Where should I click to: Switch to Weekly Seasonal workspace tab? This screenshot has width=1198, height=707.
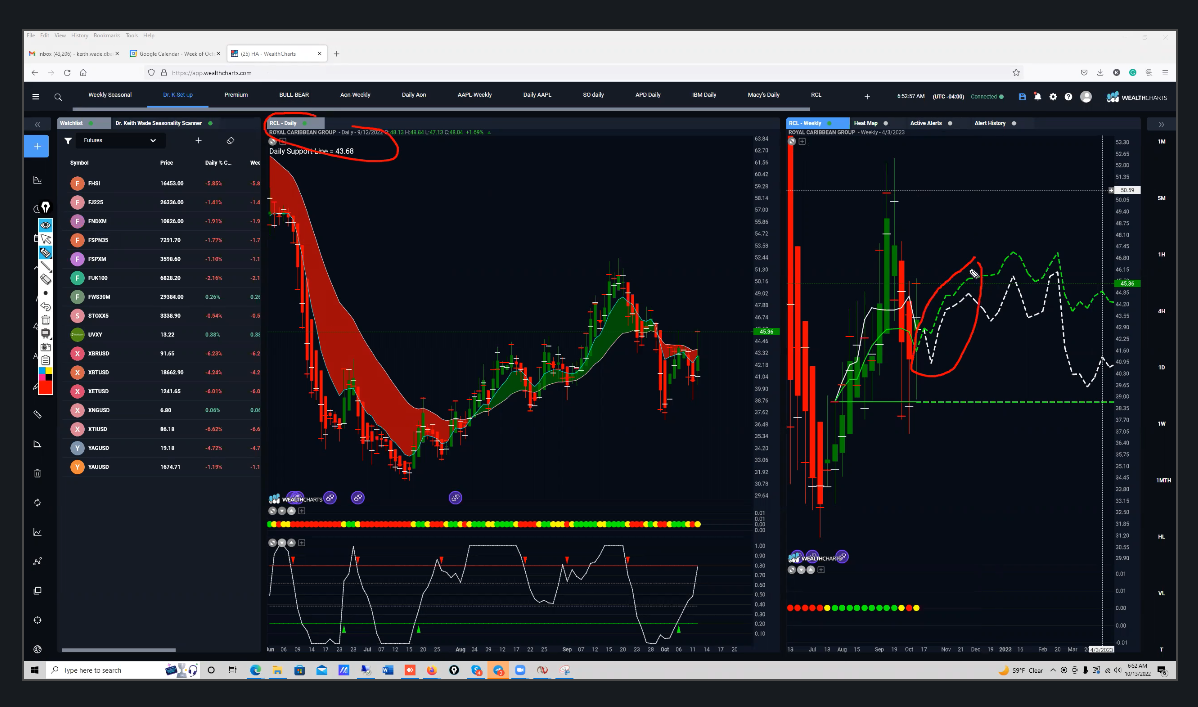click(110, 96)
